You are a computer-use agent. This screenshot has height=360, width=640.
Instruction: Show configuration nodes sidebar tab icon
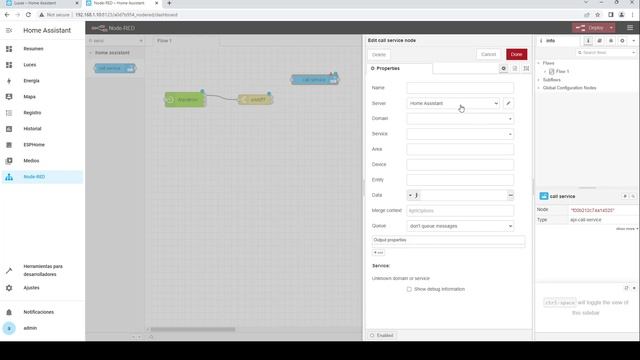coord(622,41)
